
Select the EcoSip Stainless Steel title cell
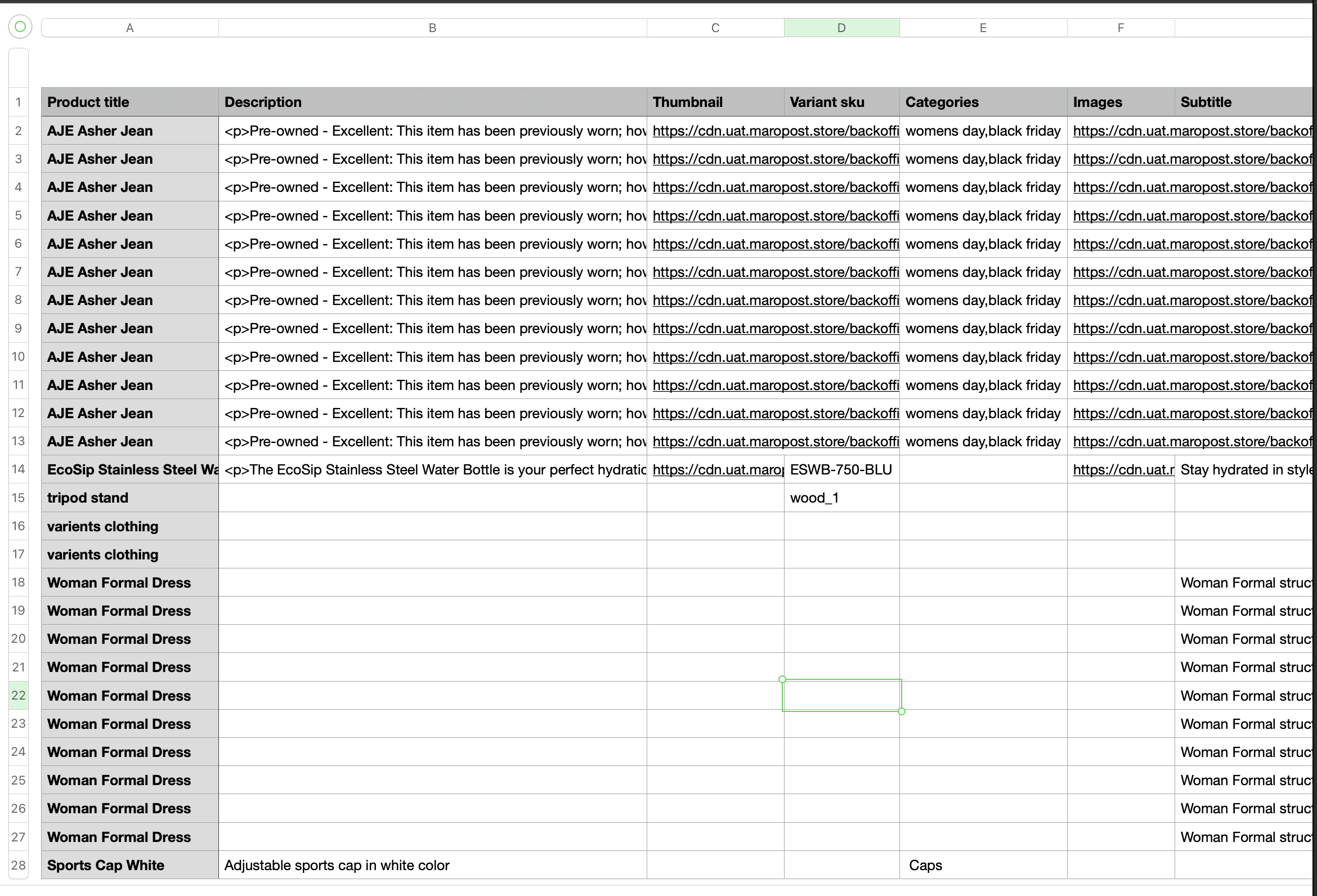(130, 470)
